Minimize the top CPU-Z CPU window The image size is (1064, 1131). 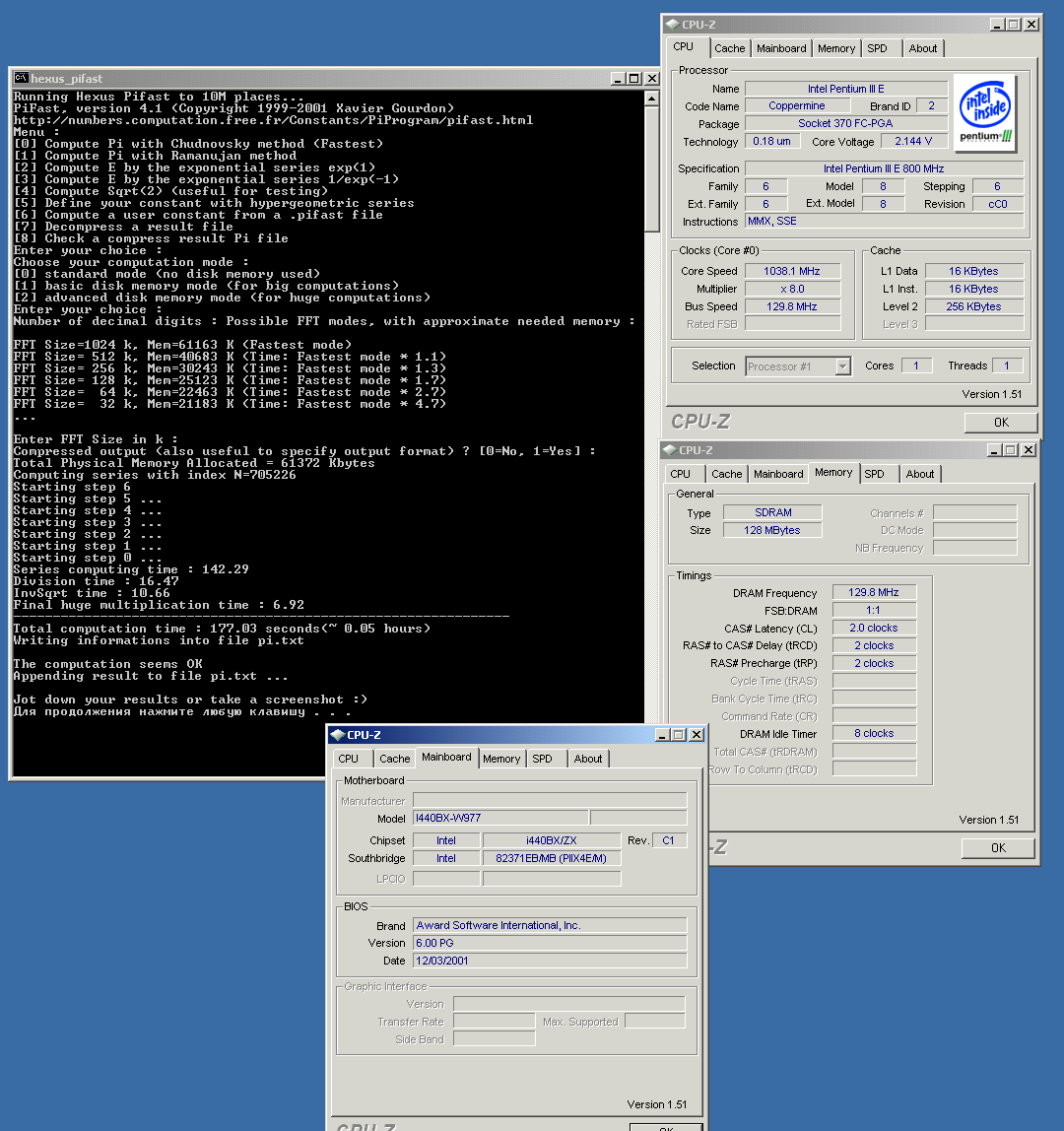point(997,25)
